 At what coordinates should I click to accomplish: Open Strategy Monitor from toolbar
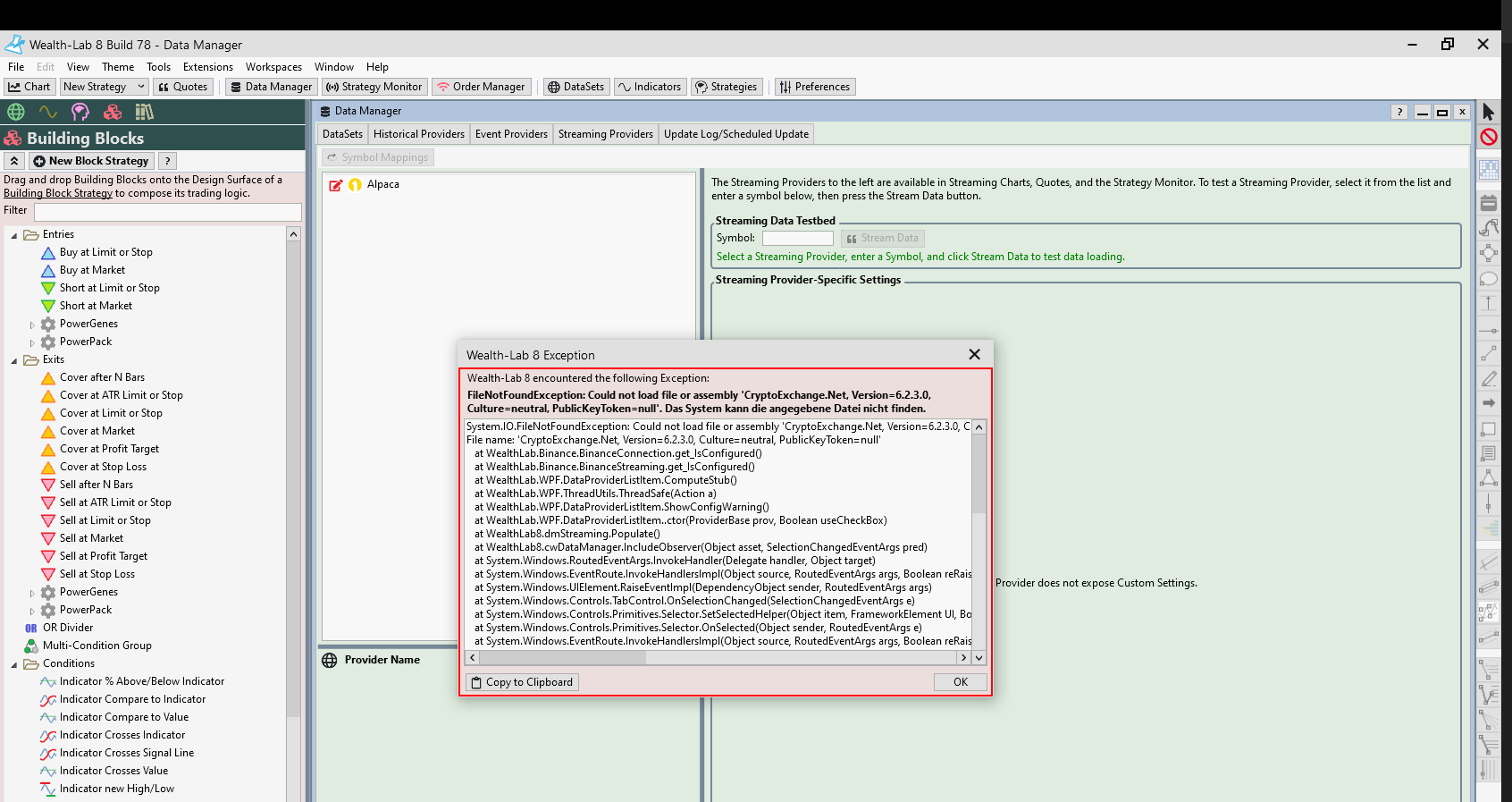coord(374,87)
